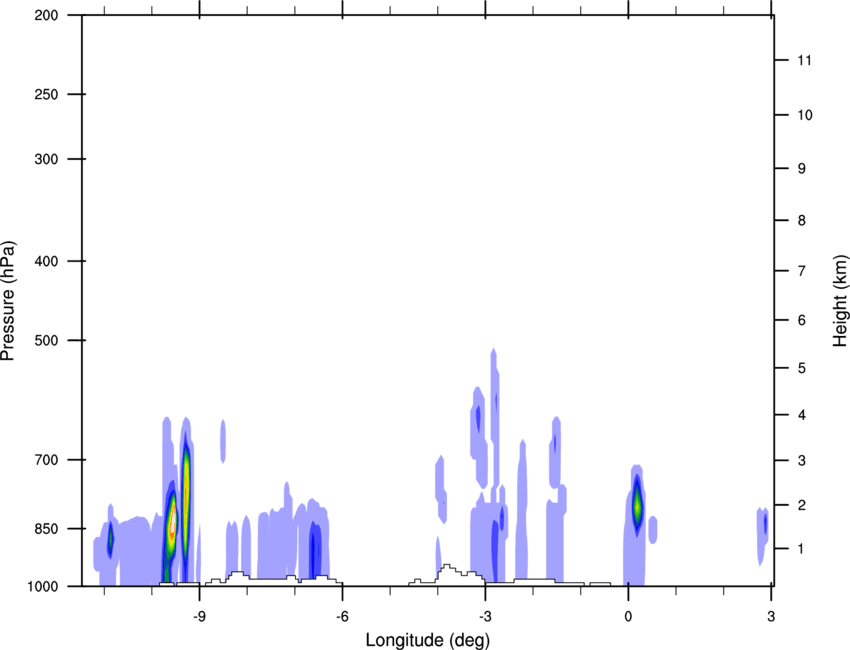The height and width of the screenshot is (650, 850).
Task: Select the 500 pressure tick label
Action: (46, 340)
